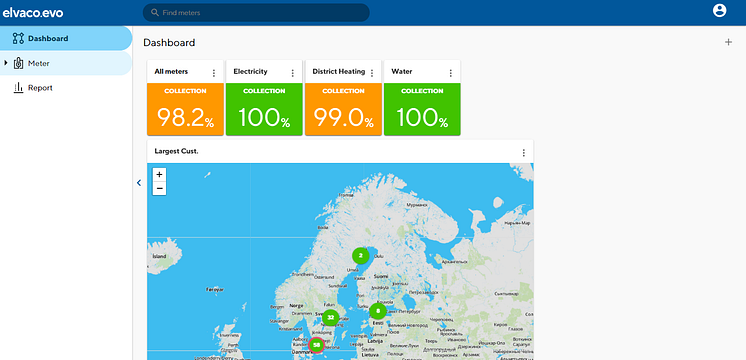The height and width of the screenshot is (360, 746).
Task: Click the search magnifier icon
Action: pos(155,13)
